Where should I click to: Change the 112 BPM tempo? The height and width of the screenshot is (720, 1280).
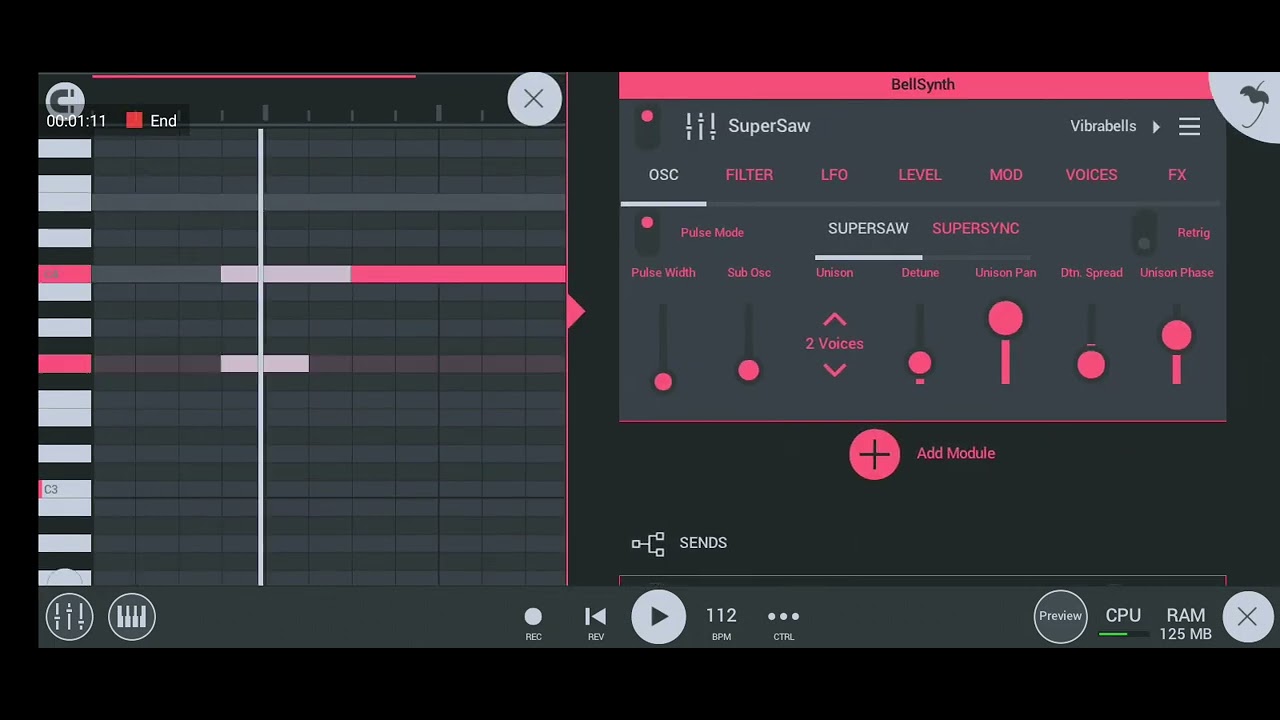[x=721, y=622]
